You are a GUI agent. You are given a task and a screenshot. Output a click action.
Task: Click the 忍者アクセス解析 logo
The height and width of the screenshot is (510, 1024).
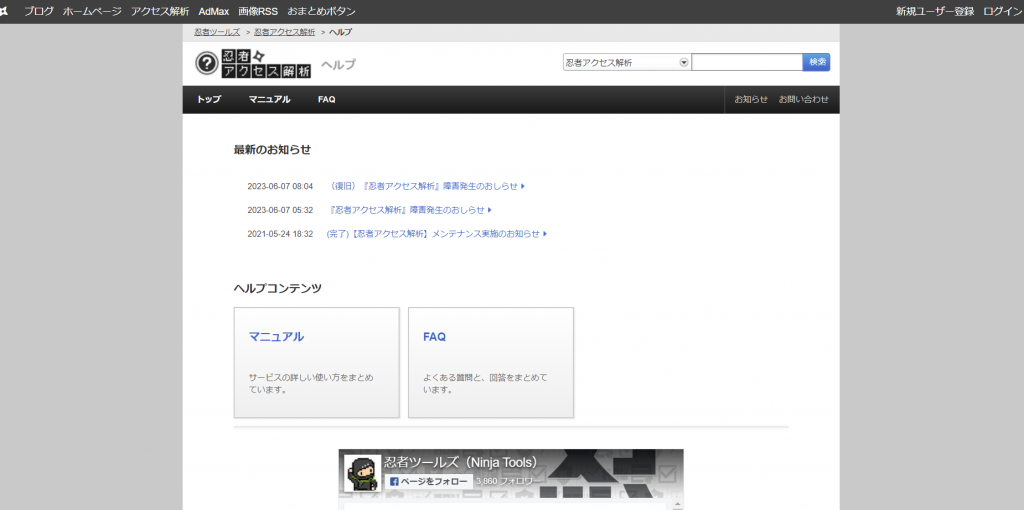click(x=266, y=63)
